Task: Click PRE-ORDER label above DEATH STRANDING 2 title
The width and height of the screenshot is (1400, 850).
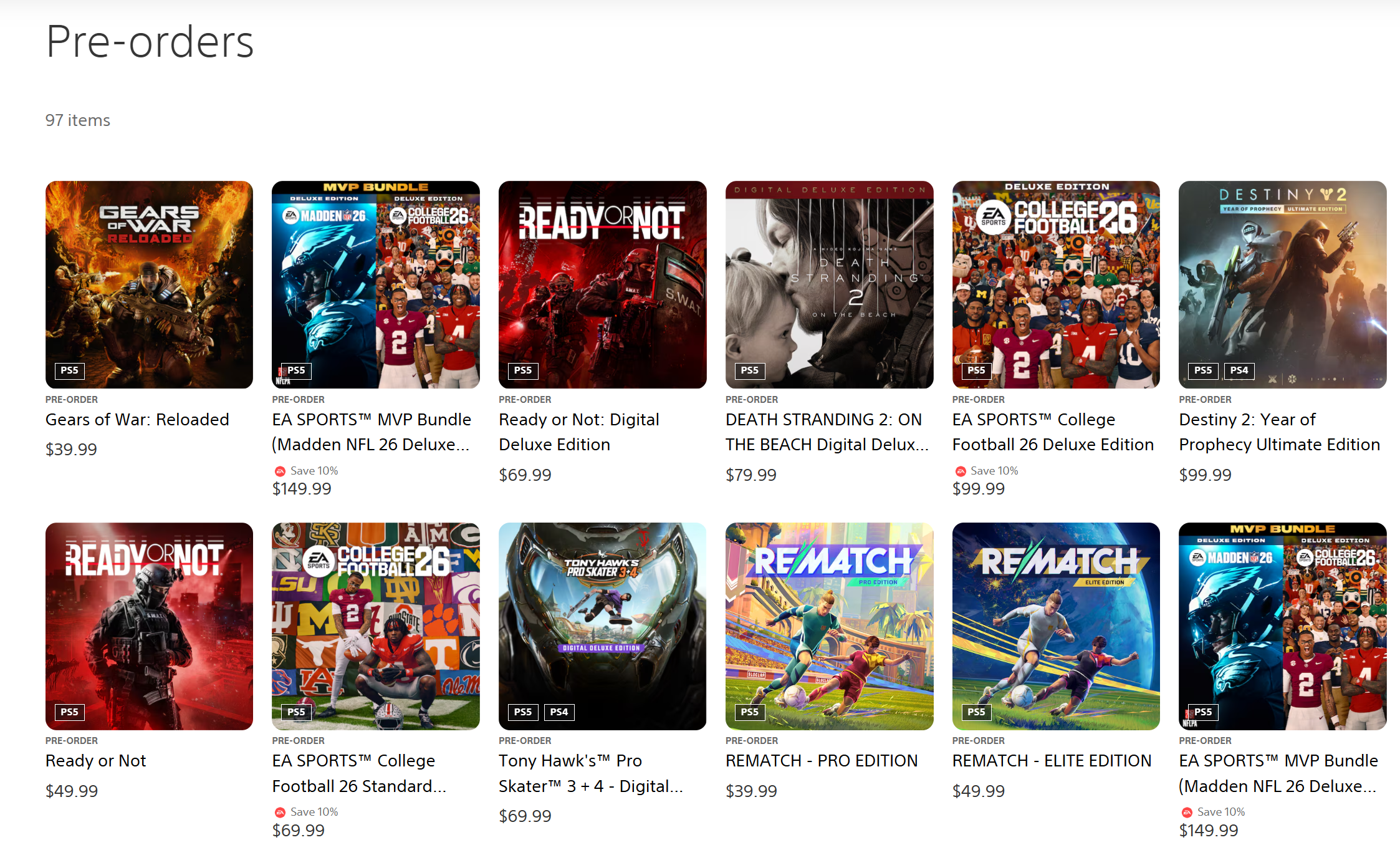Action: tap(752, 400)
